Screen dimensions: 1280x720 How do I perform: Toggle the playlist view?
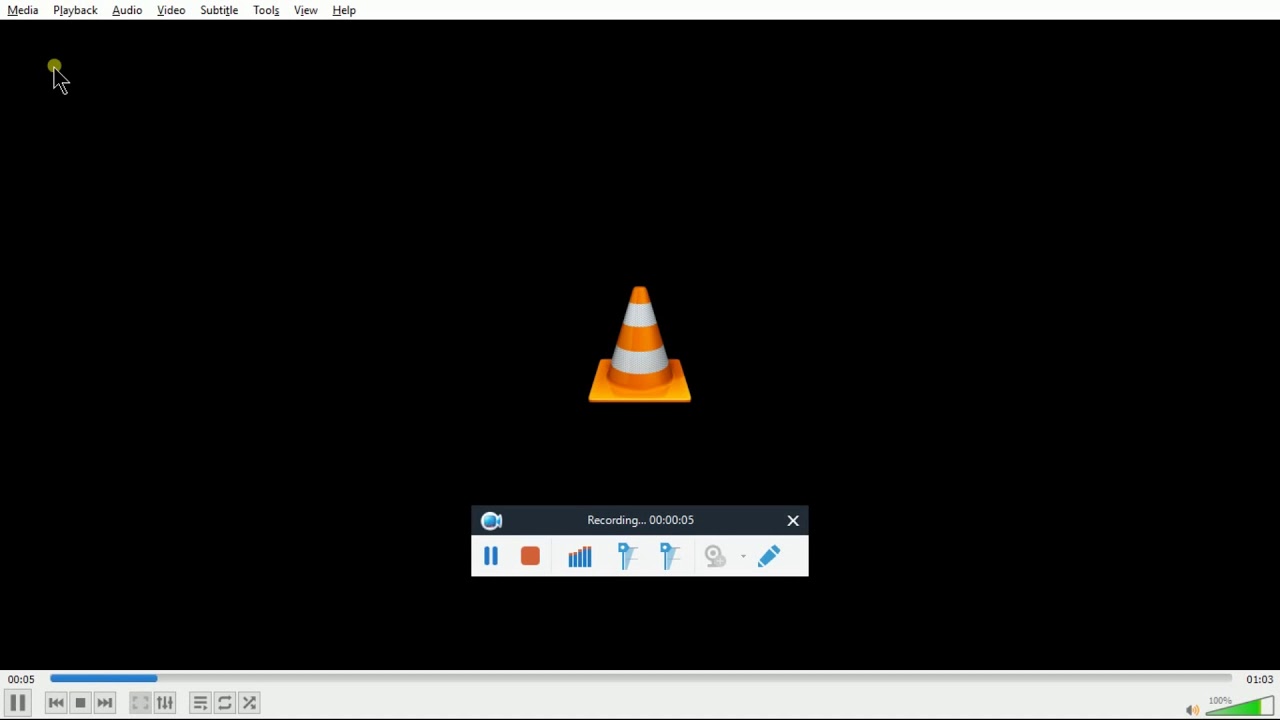point(200,703)
